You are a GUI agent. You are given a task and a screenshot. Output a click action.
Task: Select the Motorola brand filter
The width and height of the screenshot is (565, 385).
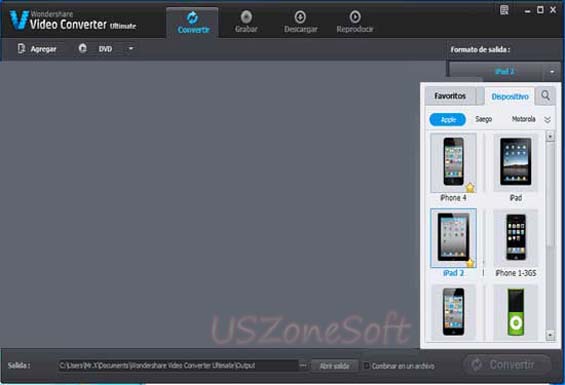[x=524, y=119]
